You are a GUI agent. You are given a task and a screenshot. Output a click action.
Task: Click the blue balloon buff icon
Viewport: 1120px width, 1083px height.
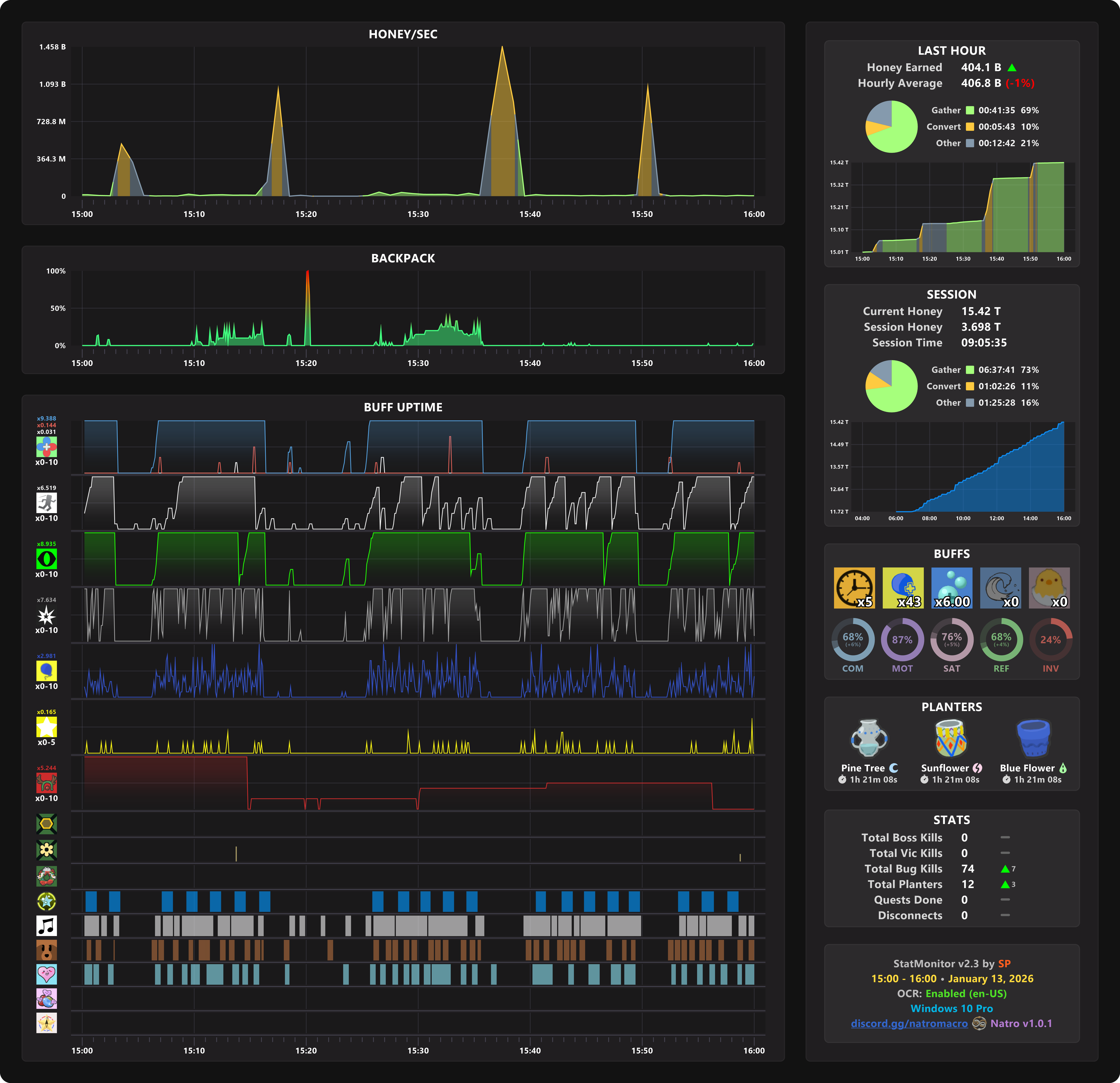[x=46, y=671]
